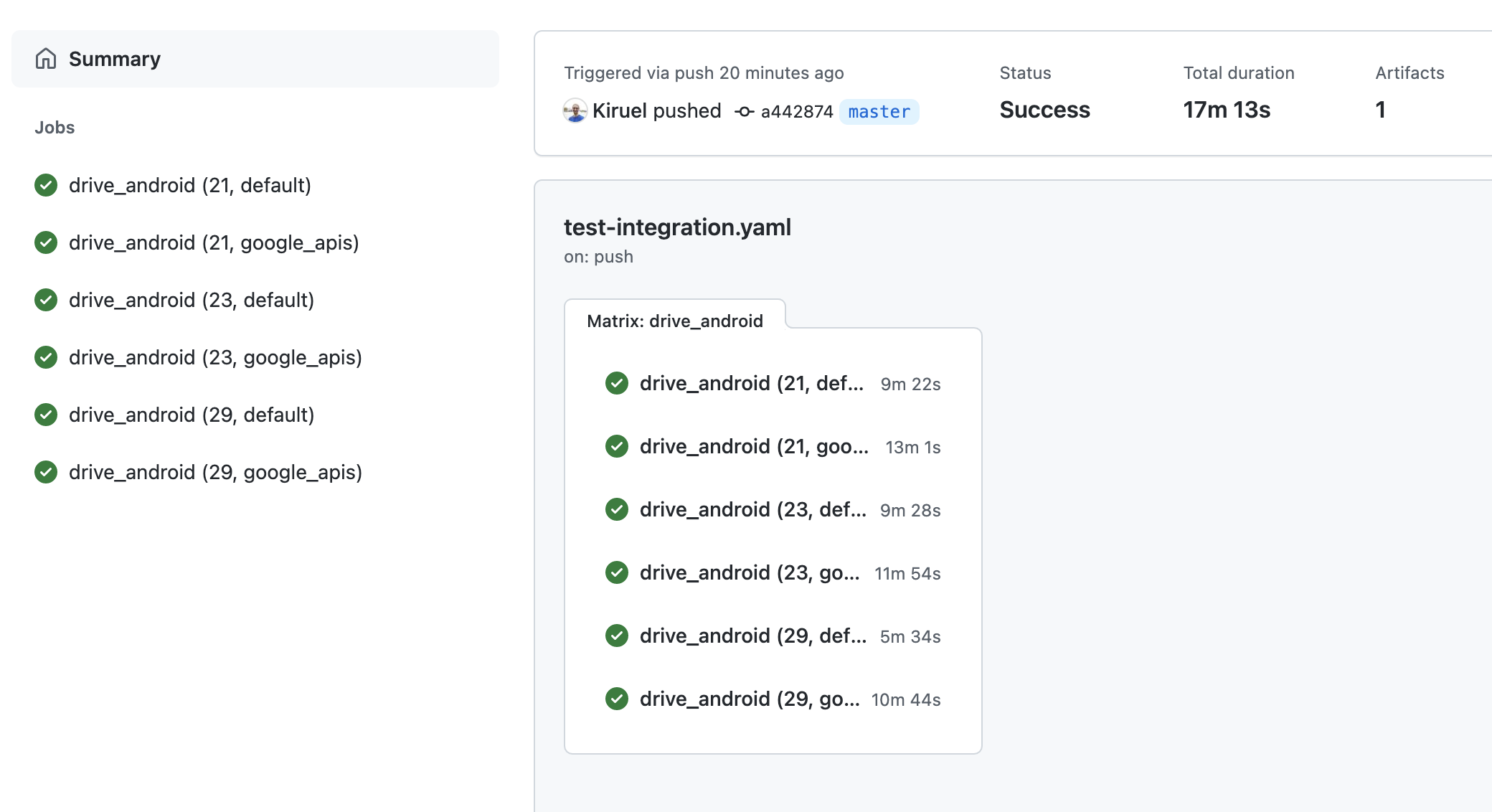
Task: Click check icon of matrix job lasting 9m 28s
Action: click(x=617, y=509)
